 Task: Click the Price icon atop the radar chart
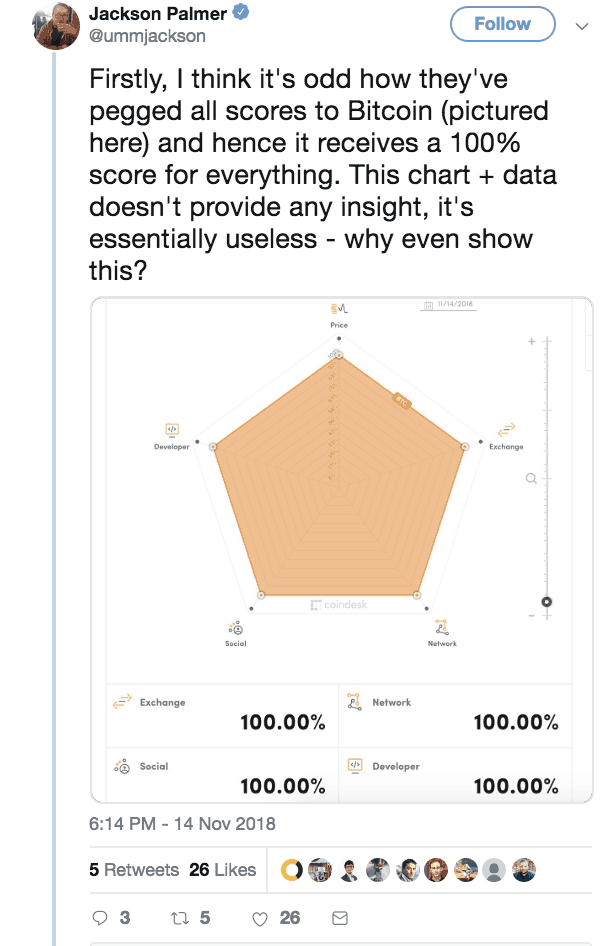coord(339,309)
